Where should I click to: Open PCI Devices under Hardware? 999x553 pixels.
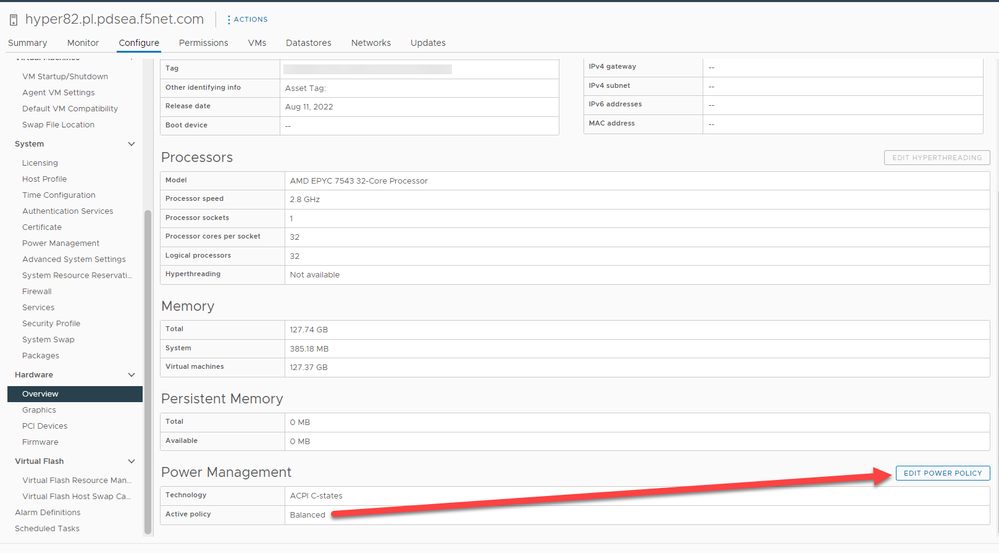[45, 426]
